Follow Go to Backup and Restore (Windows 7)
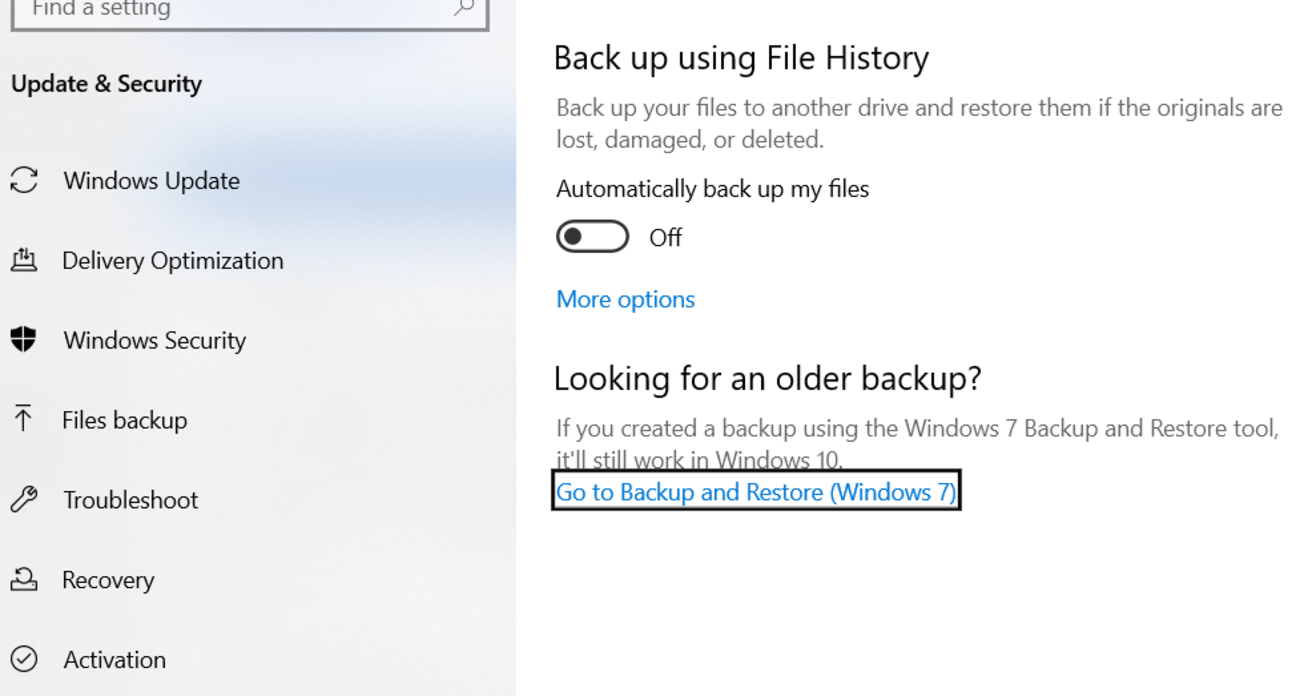1300x696 pixels. coord(756,492)
